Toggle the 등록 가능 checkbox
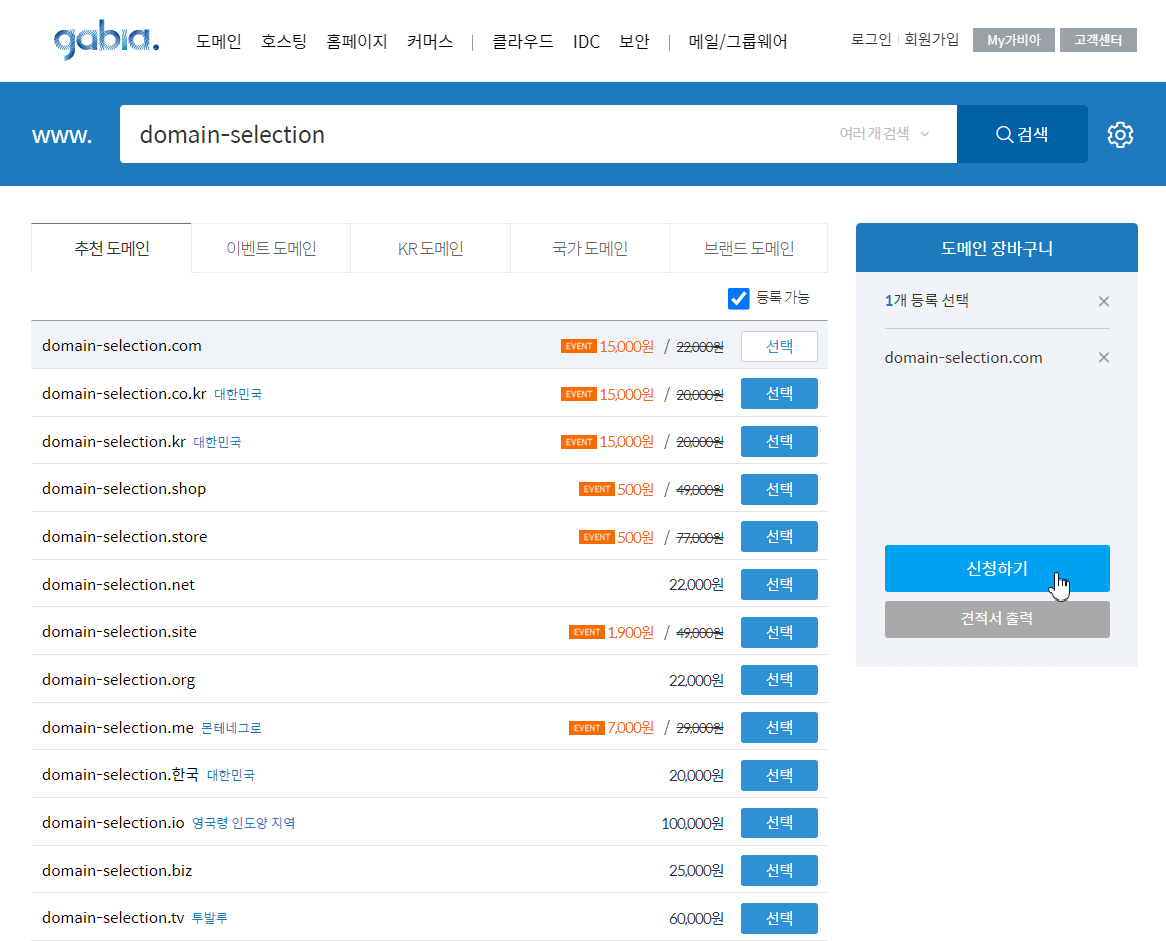This screenshot has width=1166, height=941. (738, 298)
